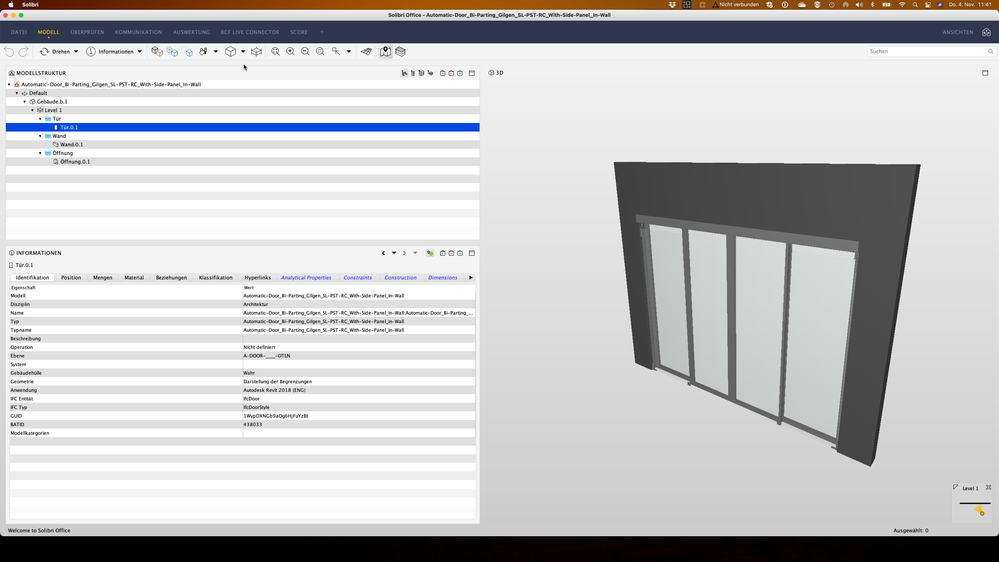
Task: Click the layers stack icon in toolbar
Action: click(x=400, y=51)
